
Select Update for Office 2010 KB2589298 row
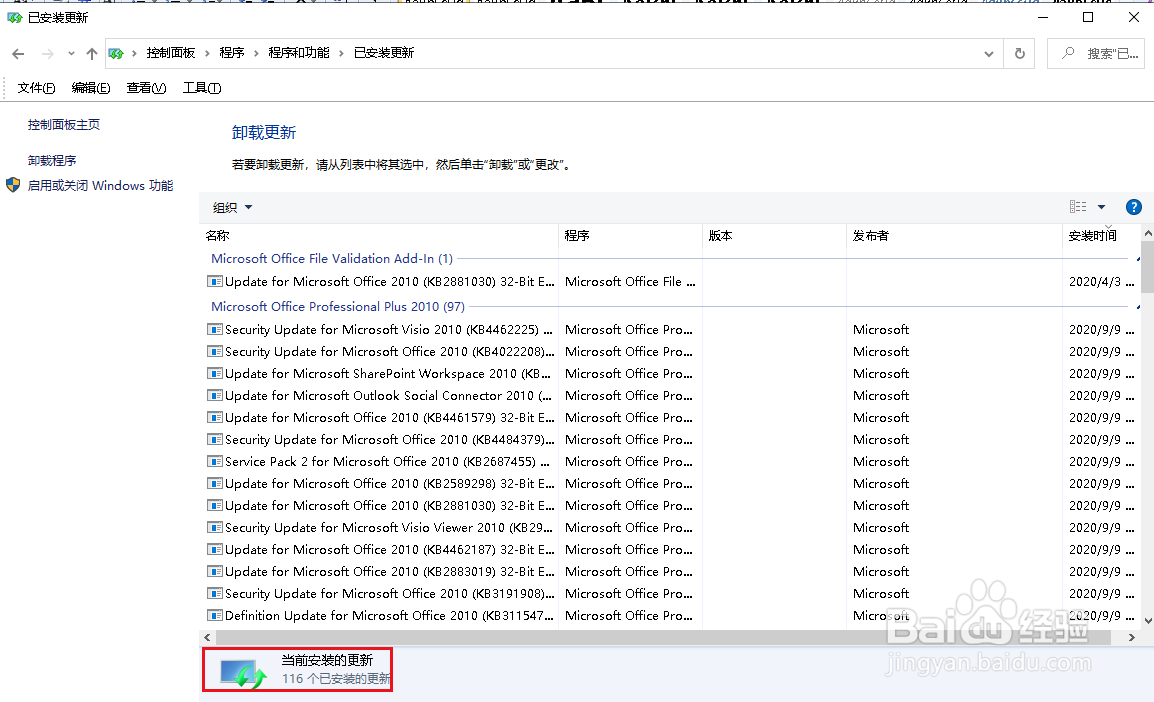point(670,484)
